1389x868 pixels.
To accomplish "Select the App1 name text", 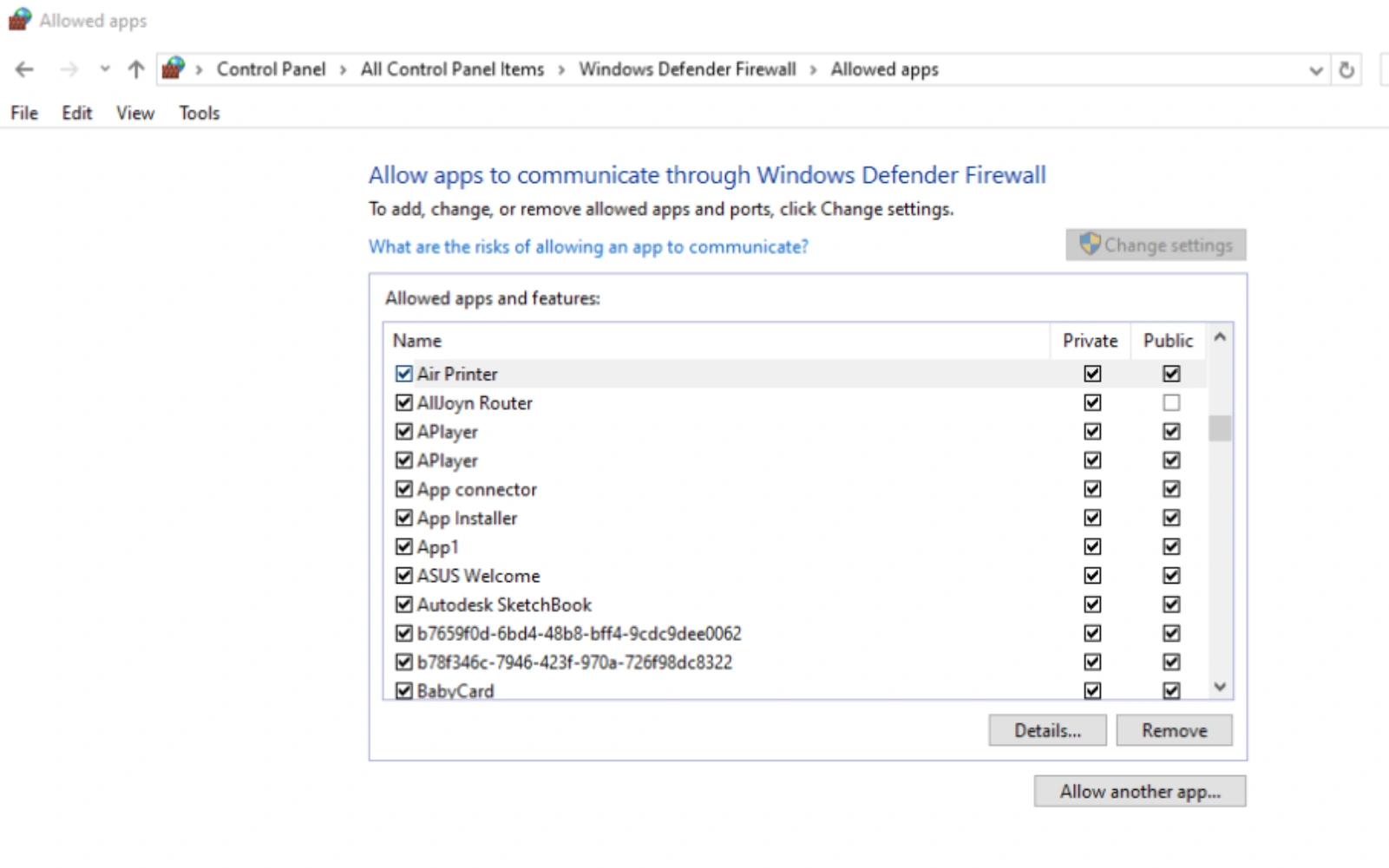I will coord(437,547).
